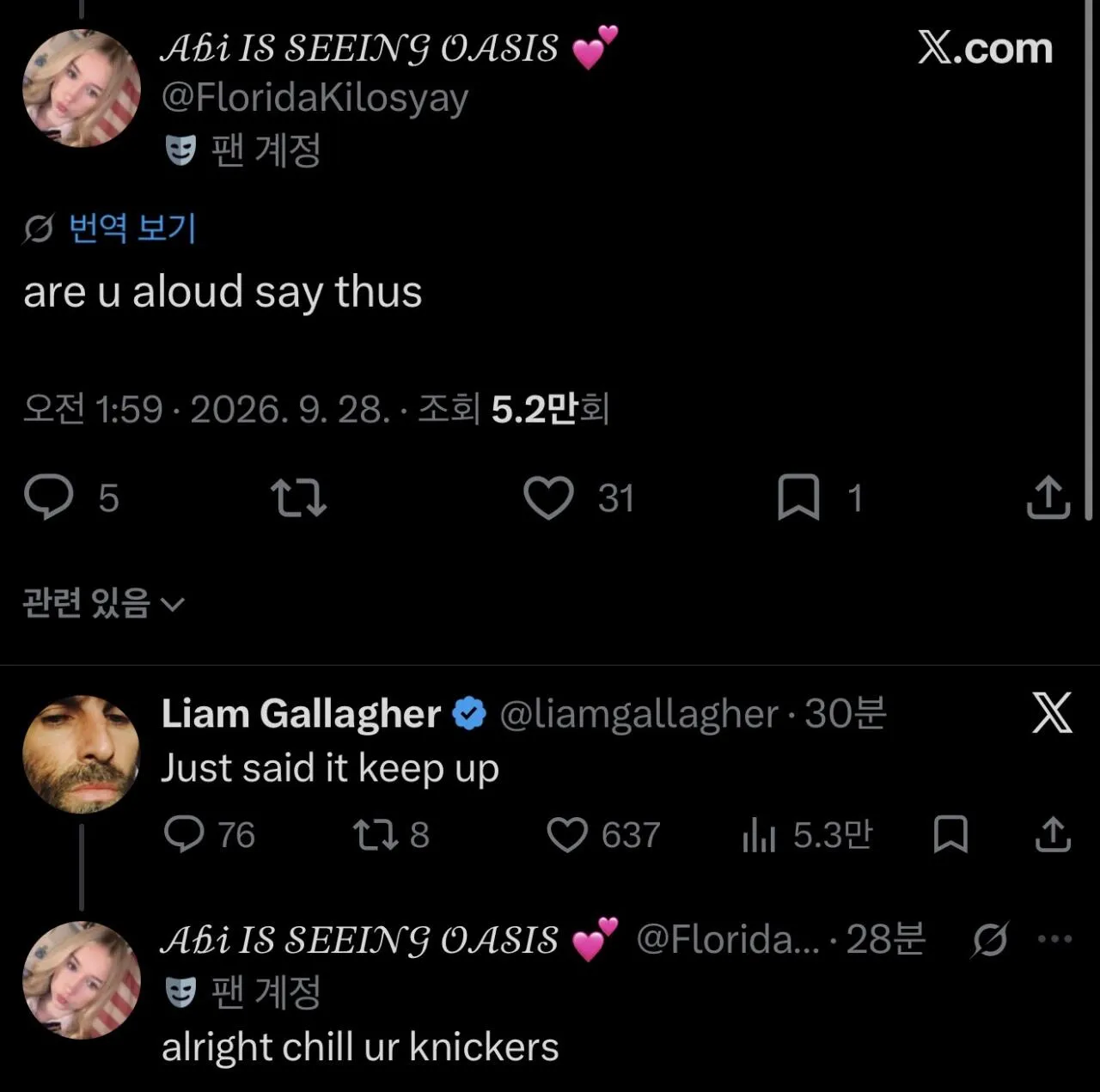Open @FloridaKilosyay handle at top
Screen dimensions: 1100x1092
315,98
